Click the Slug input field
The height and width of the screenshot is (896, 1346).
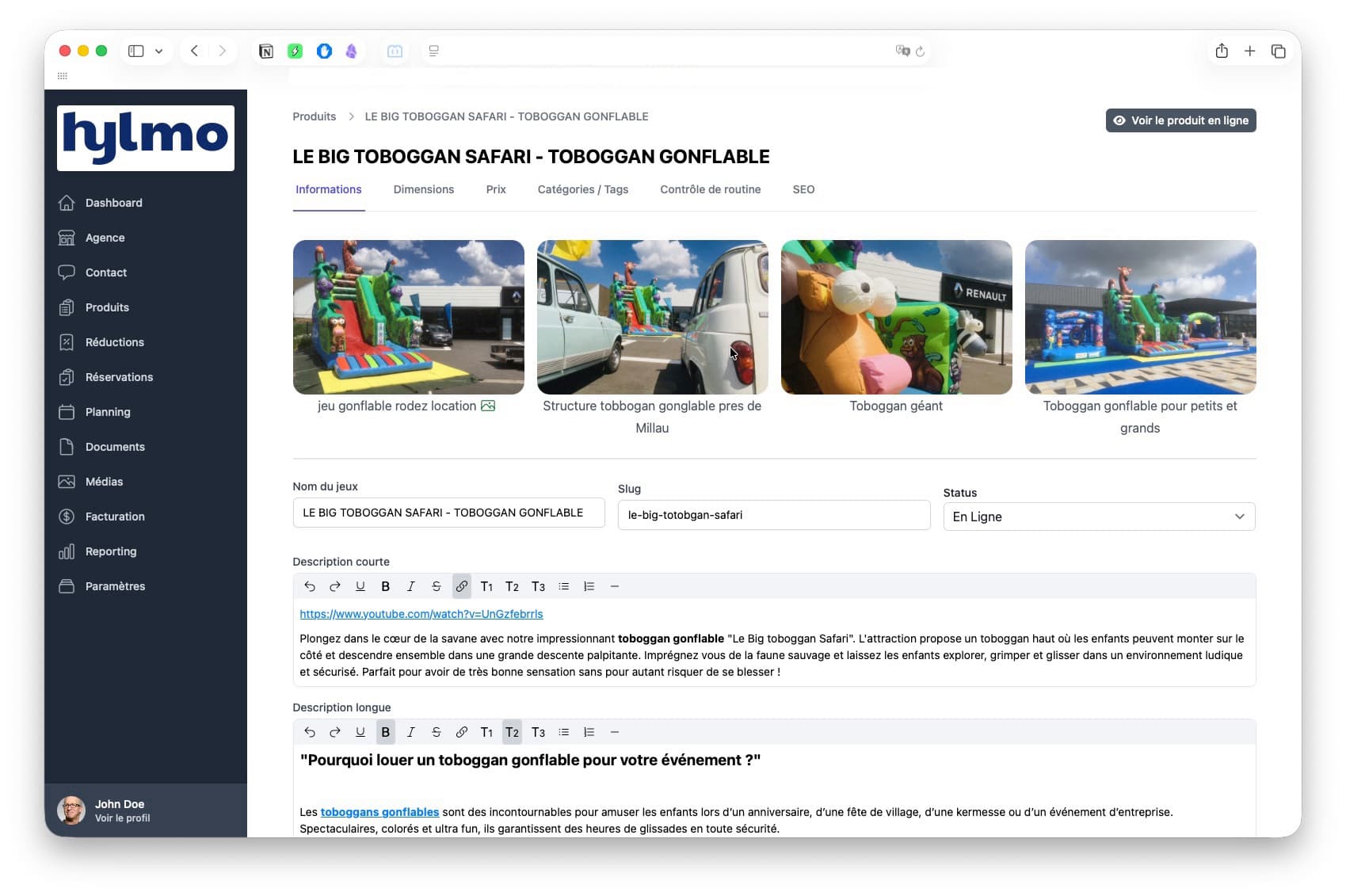(x=773, y=515)
